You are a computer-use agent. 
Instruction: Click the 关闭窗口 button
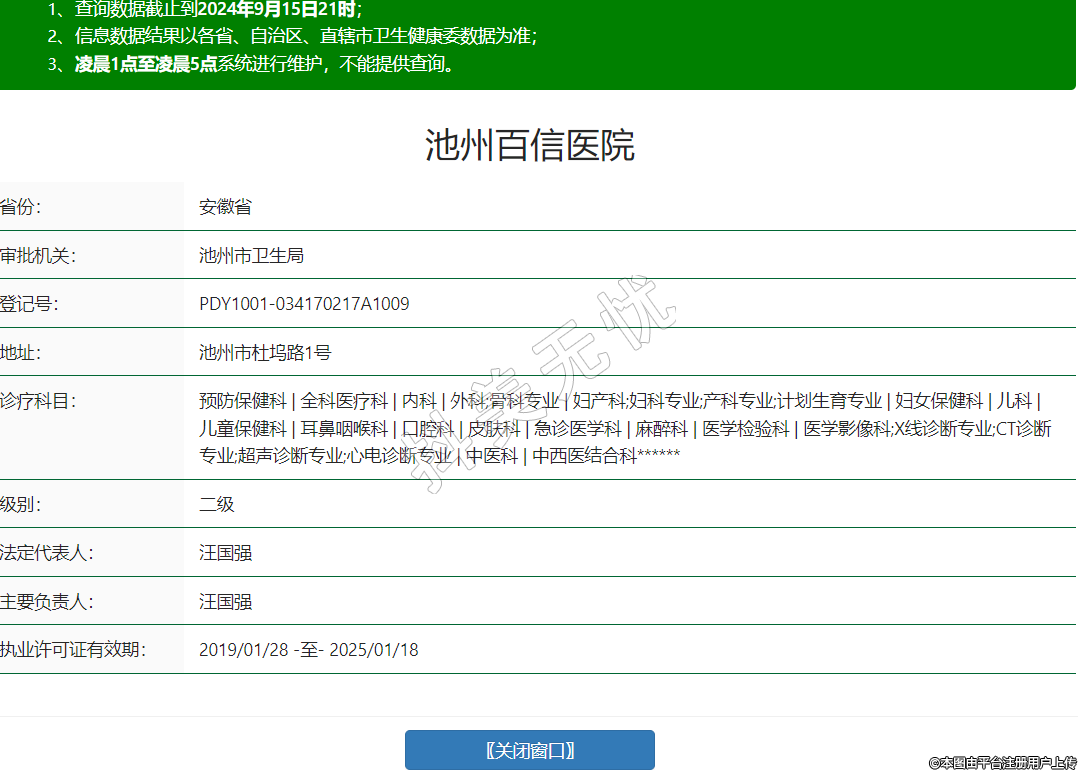click(x=529, y=750)
